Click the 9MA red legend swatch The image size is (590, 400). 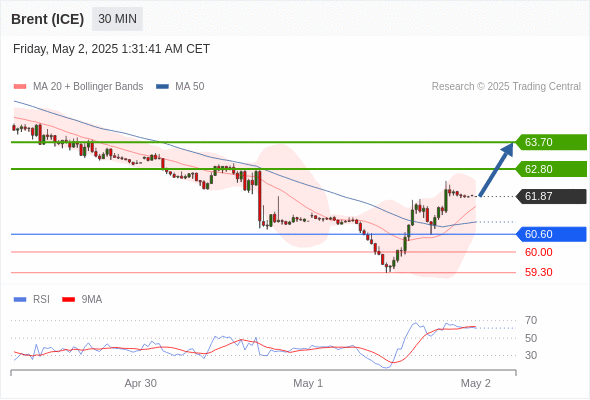68,300
